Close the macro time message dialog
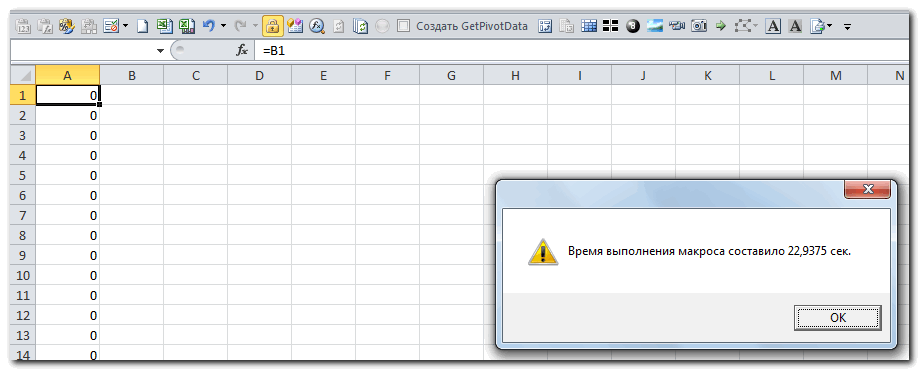 click(x=868, y=189)
